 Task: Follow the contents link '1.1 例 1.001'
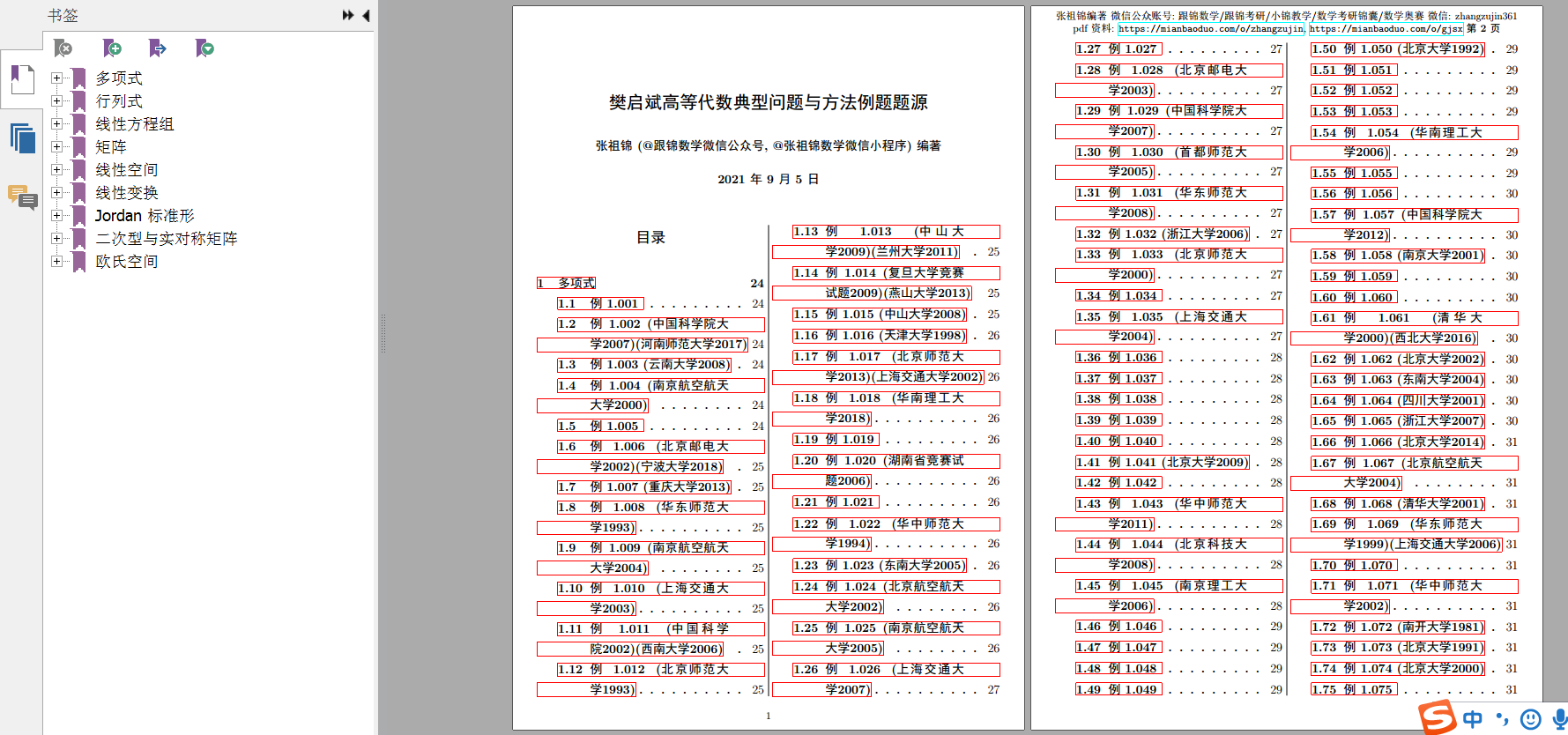pyautogui.click(x=600, y=303)
